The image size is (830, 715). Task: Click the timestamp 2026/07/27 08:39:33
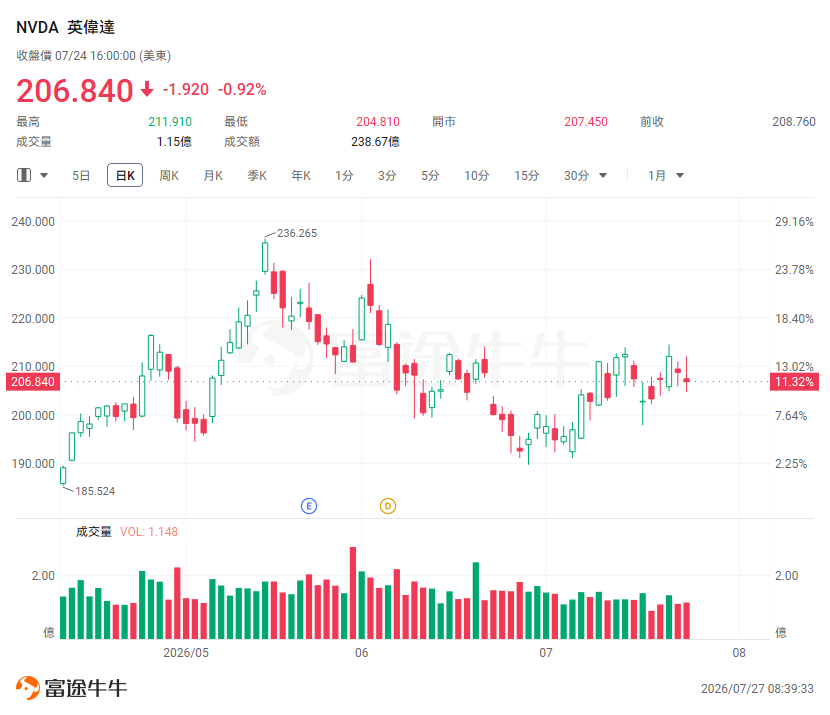(x=757, y=689)
